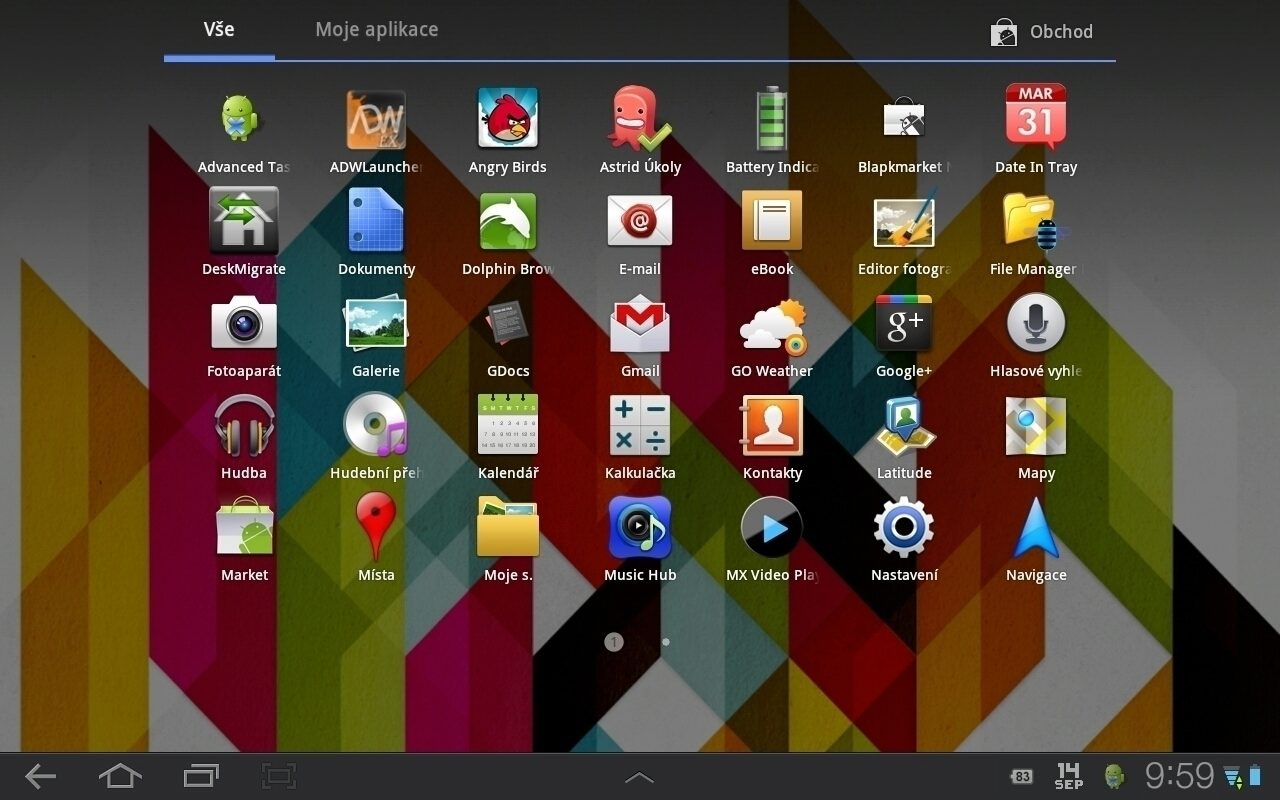Open Google+ app
Image resolution: width=1280 pixels, height=800 pixels.
[904, 324]
